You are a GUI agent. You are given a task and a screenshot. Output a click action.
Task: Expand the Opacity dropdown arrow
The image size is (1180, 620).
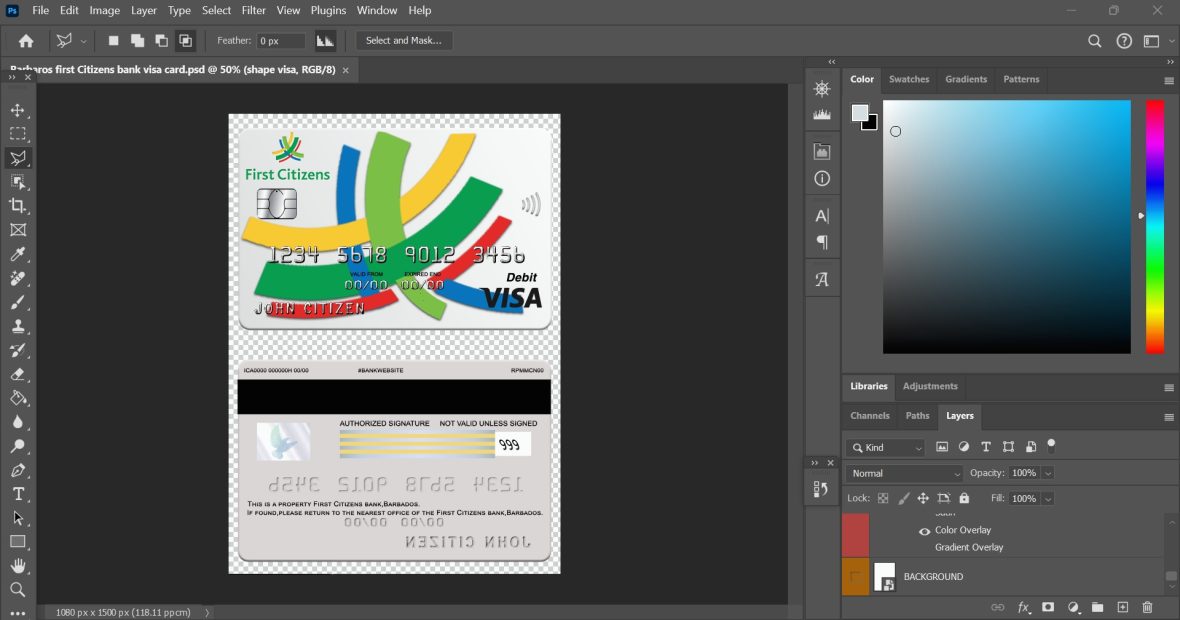1048,473
